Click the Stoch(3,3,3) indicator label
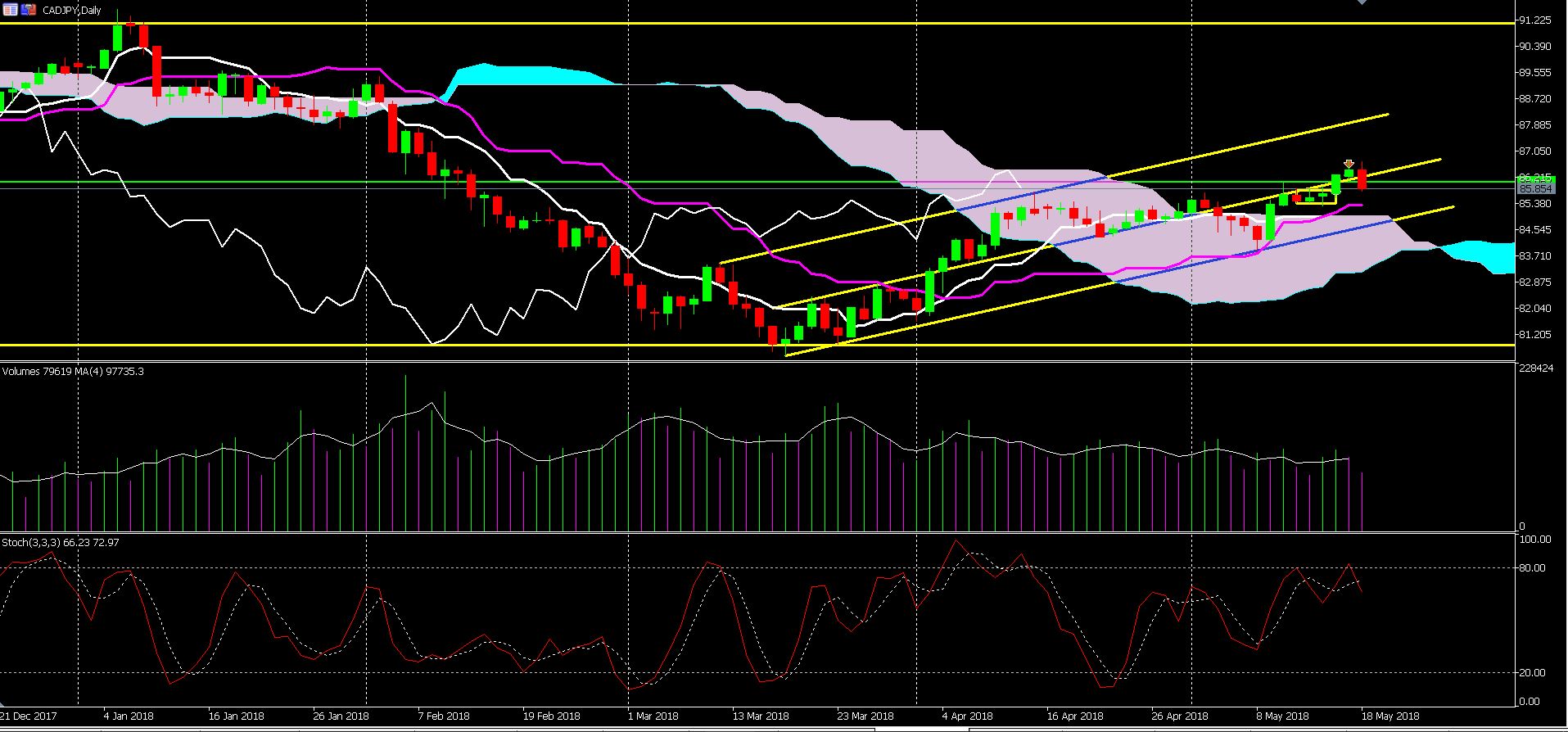This screenshot has height=732, width=1568. click(61, 542)
